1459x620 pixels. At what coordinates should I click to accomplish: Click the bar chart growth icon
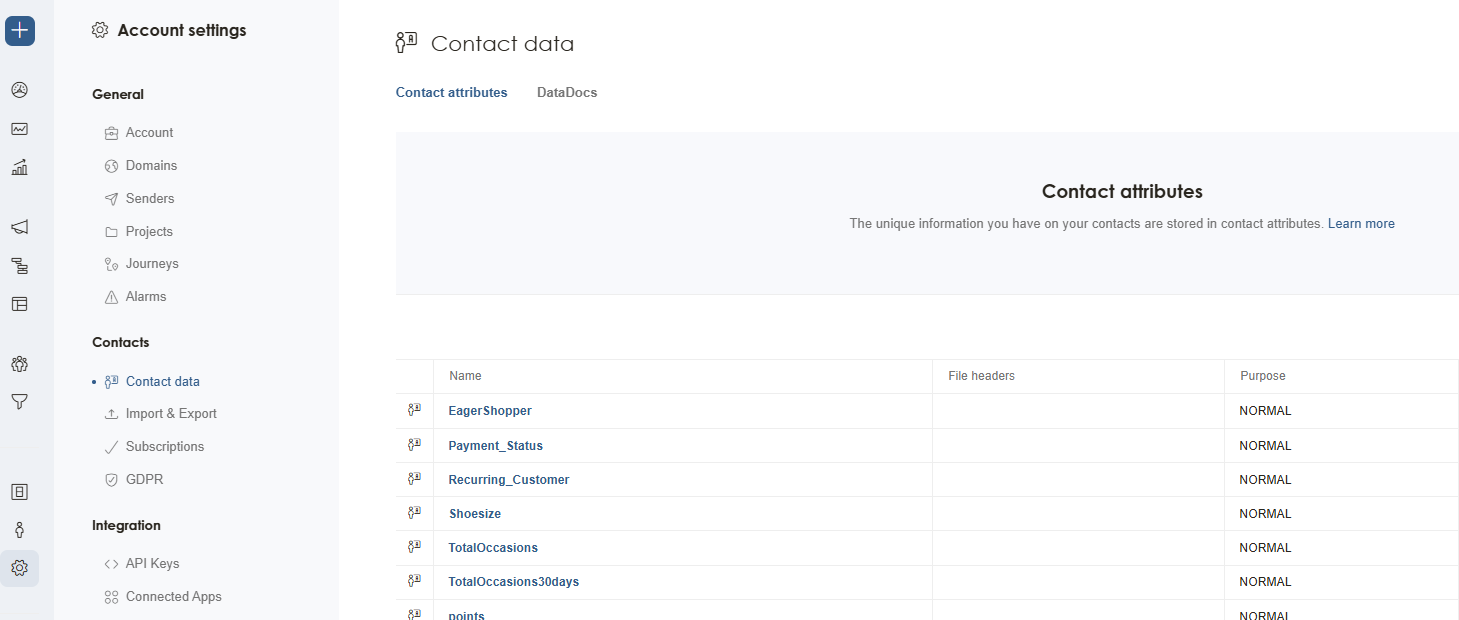[x=20, y=167]
